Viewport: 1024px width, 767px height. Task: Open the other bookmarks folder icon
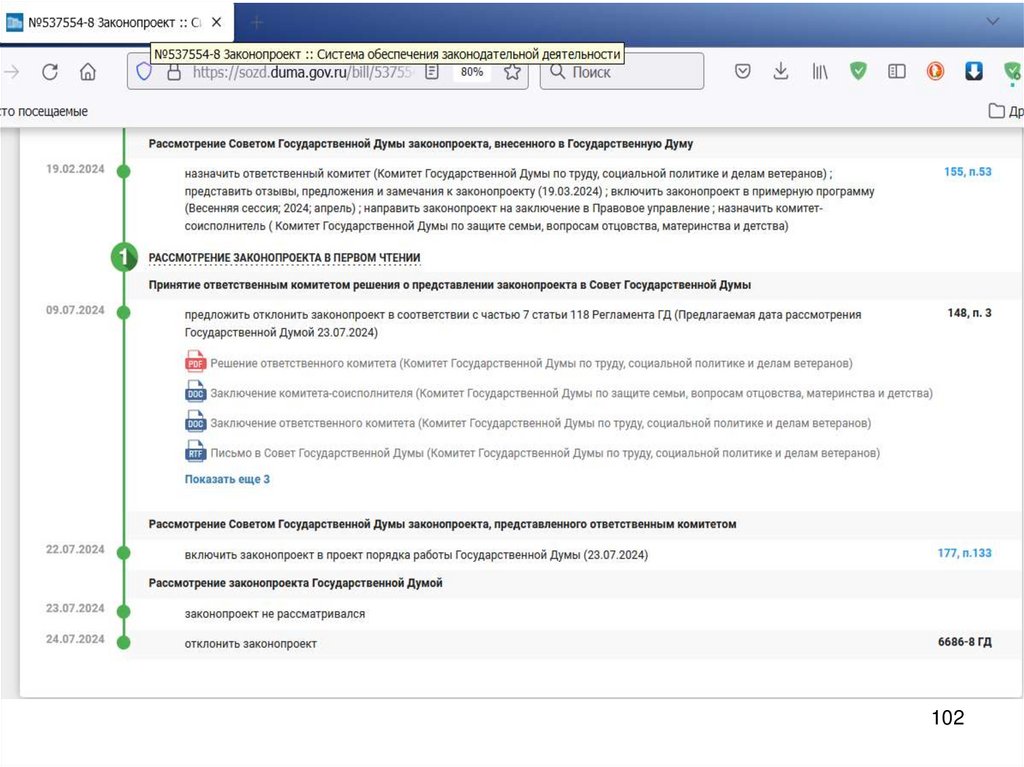[x=997, y=111]
